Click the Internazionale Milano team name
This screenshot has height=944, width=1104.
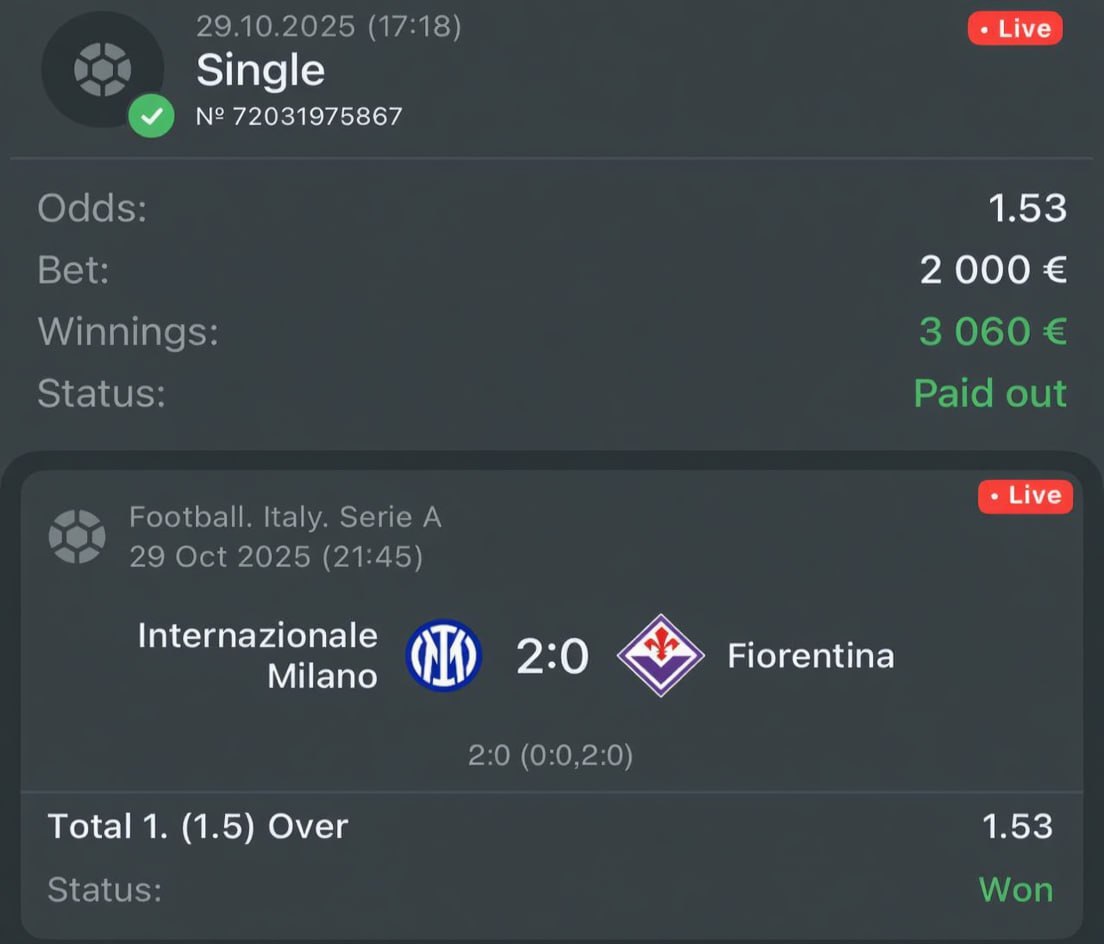(258, 655)
